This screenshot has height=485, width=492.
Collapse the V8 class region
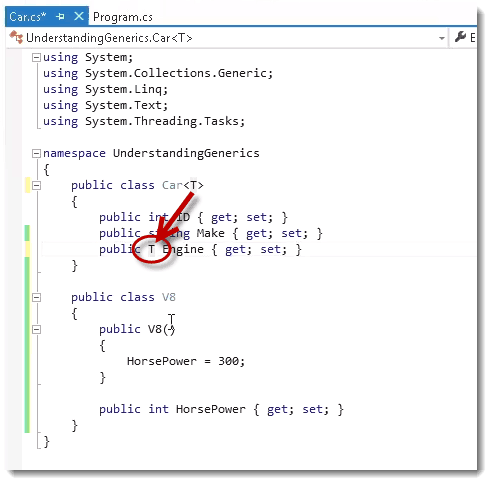coord(36,298)
